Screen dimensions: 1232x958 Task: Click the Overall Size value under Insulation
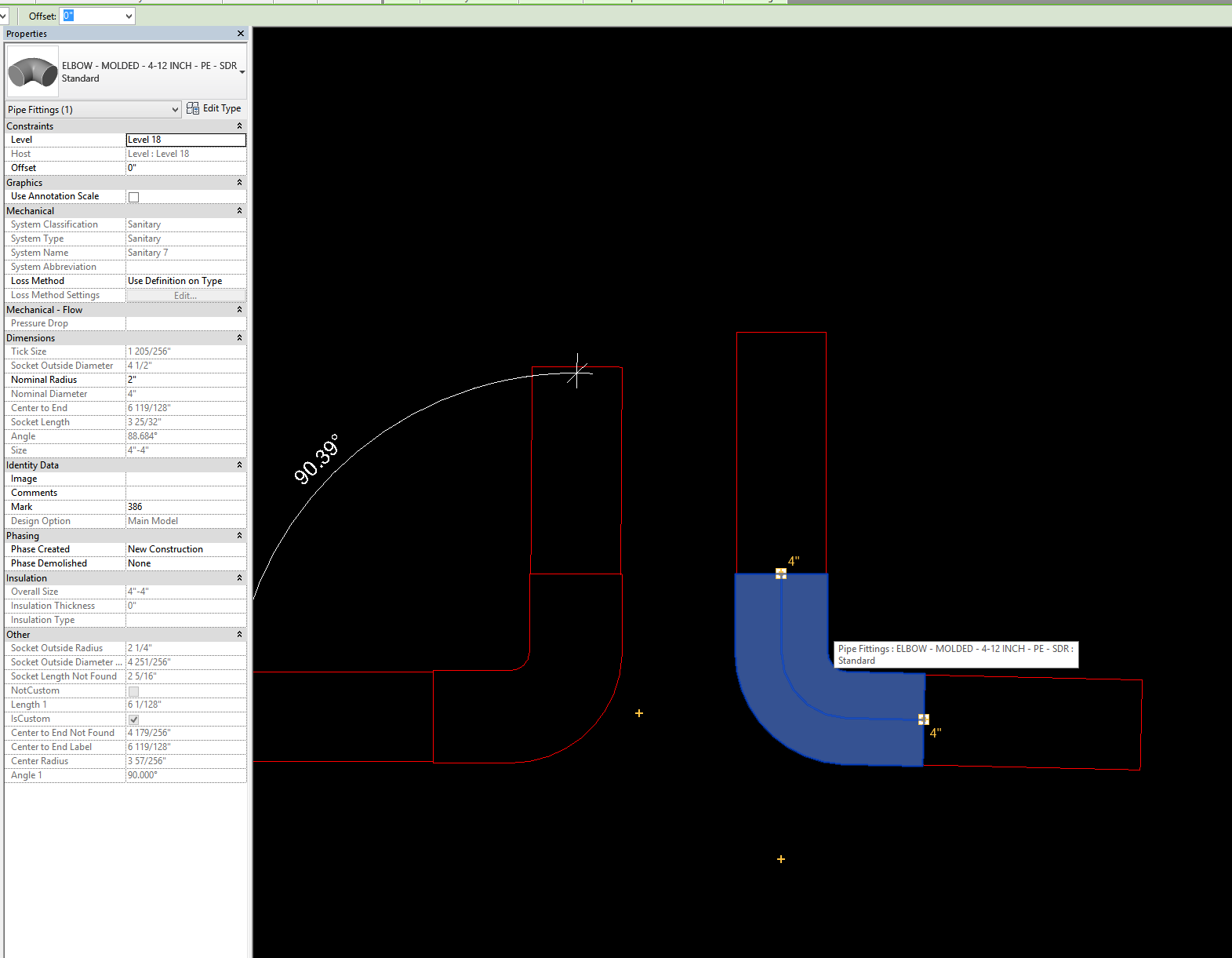click(186, 592)
